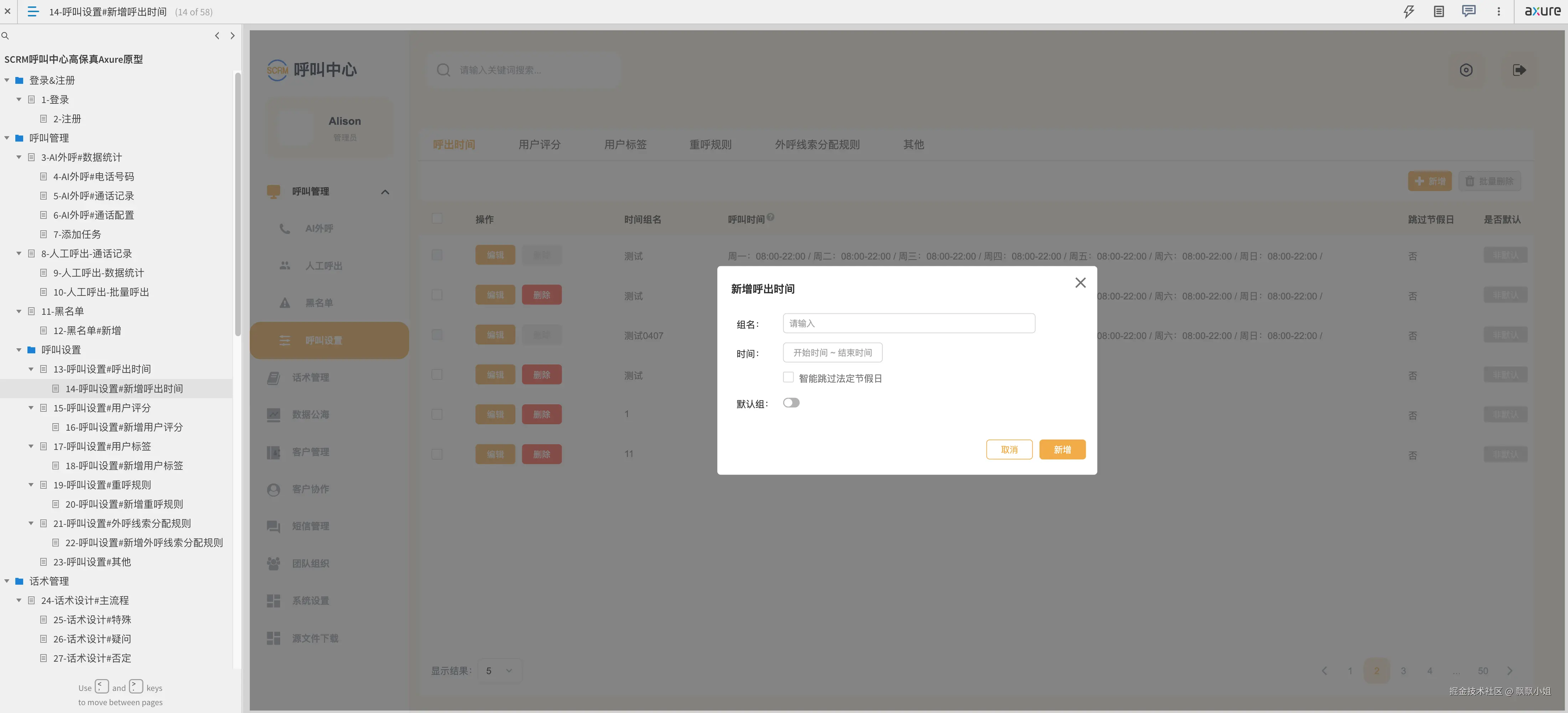The width and height of the screenshot is (1568, 713).
Task: Click the 组名 input field
Action: click(x=908, y=323)
